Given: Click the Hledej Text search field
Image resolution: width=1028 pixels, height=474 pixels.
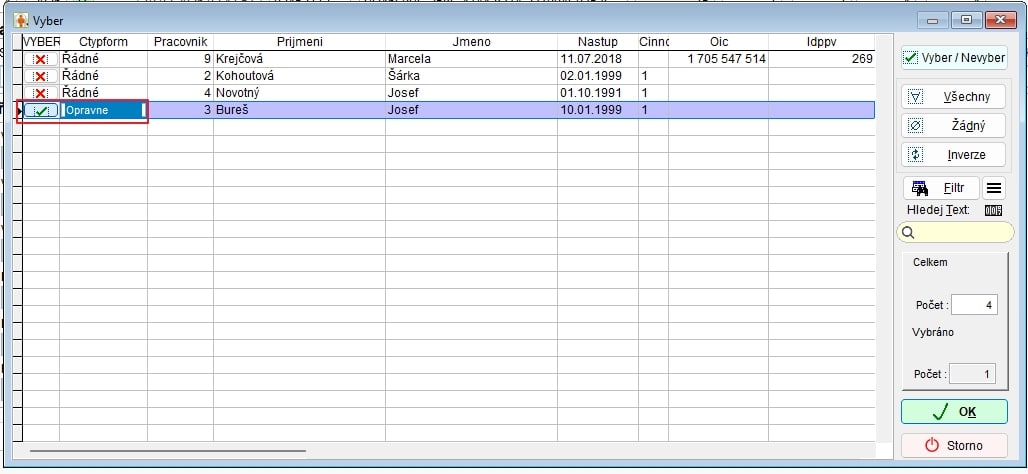Looking at the screenshot, I should [x=960, y=232].
